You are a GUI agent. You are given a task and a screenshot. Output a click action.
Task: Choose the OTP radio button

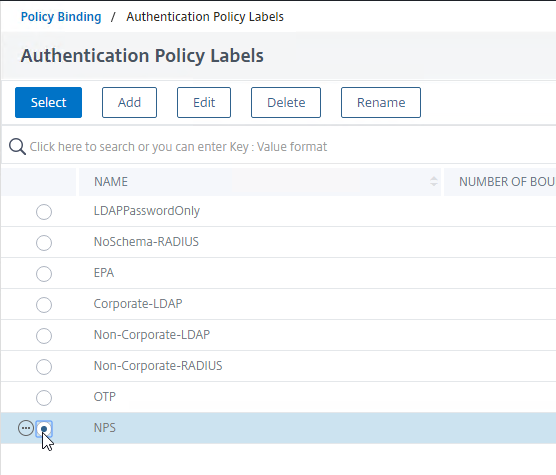[44, 397]
